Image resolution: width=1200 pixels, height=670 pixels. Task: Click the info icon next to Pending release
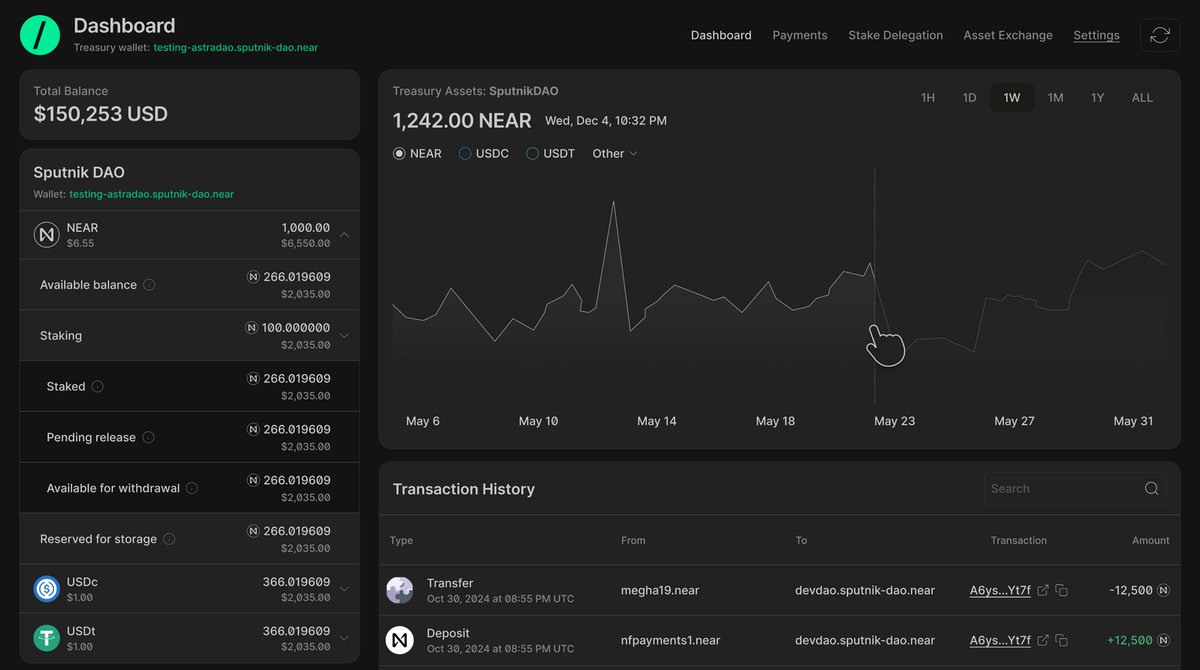148,437
